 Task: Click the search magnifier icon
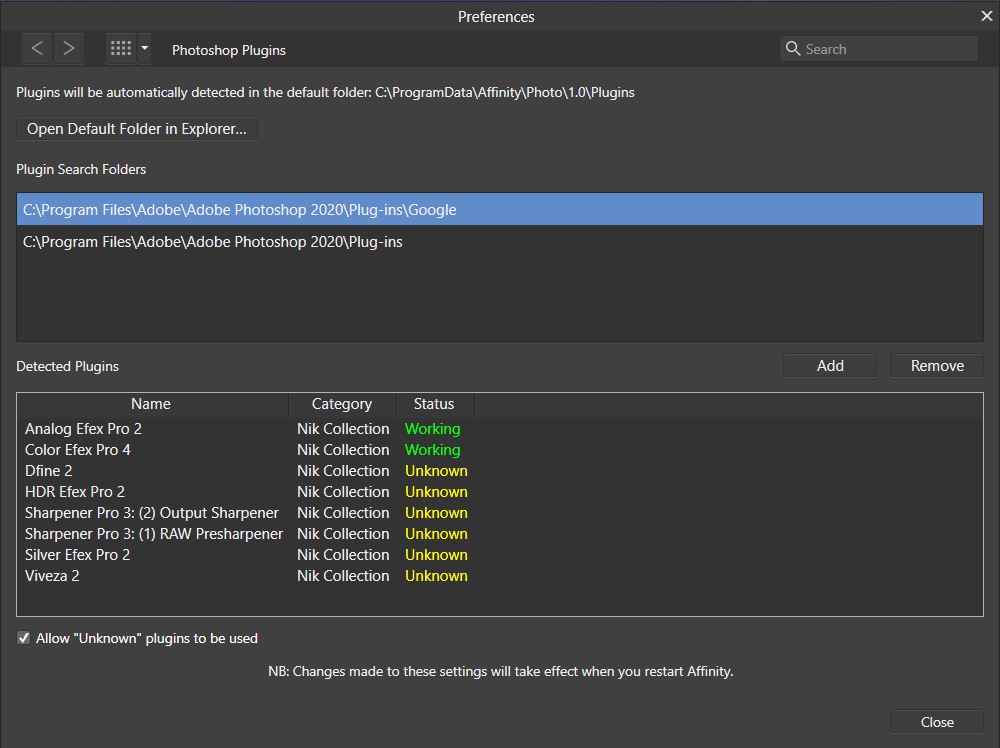click(793, 48)
